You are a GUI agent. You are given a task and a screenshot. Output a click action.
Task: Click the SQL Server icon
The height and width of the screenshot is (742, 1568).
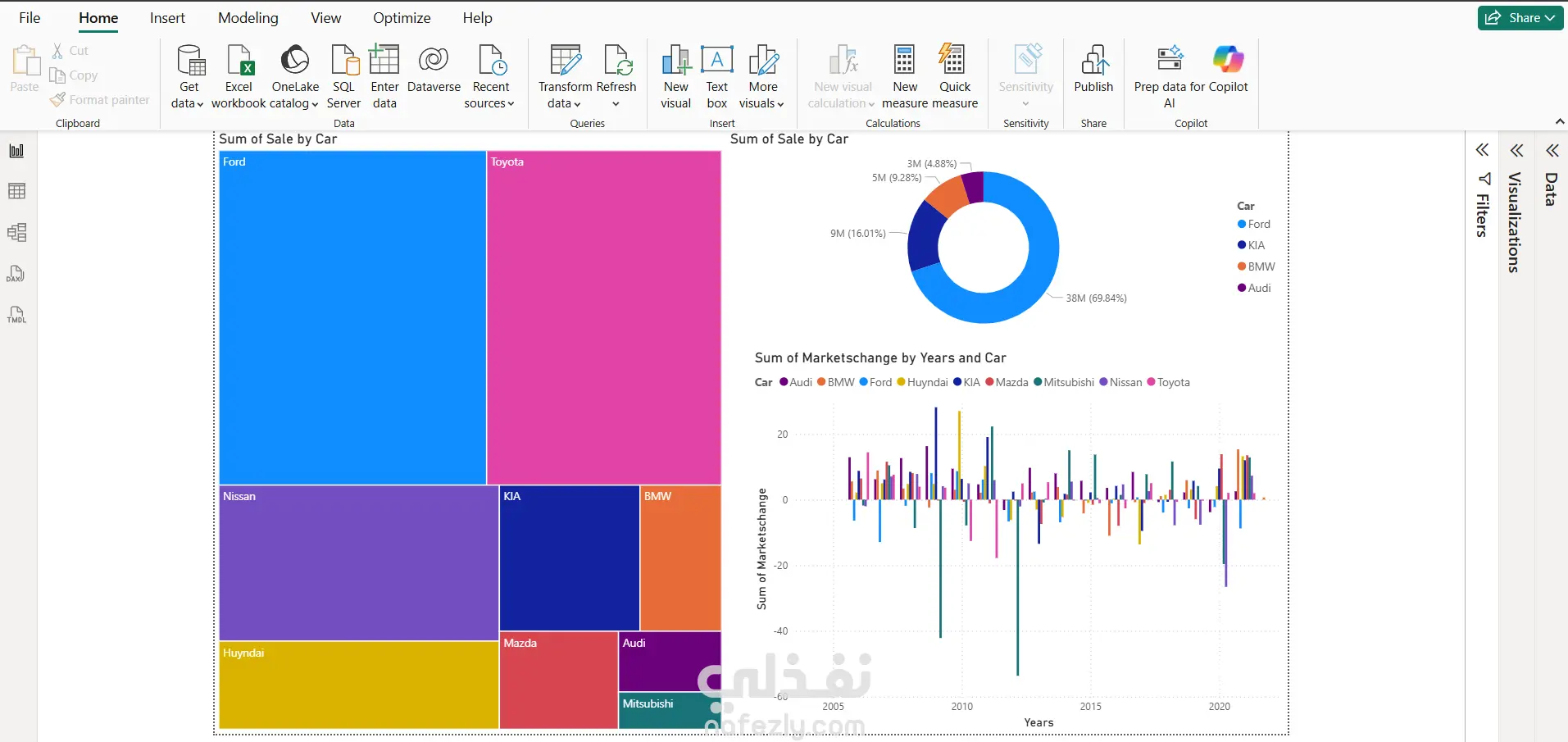coord(344,61)
